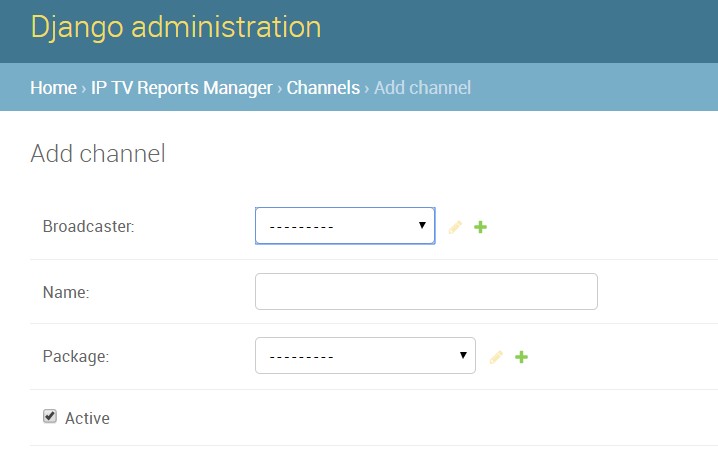Image resolution: width=718 pixels, height=471 pixels.
Task: Open the Broadcaster dropdown
Action: click(x=345, y=226)
